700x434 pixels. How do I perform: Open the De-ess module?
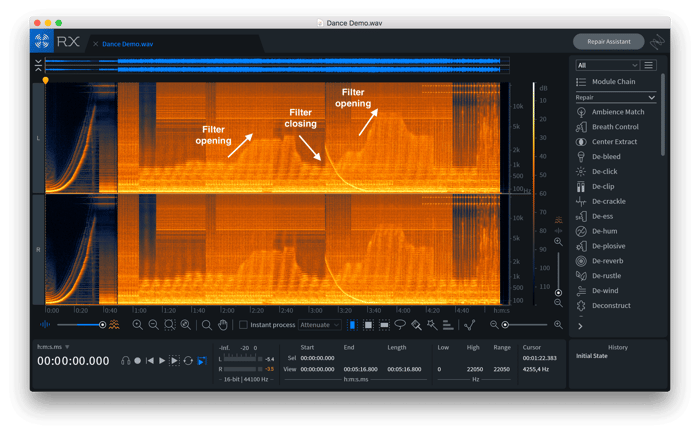[x=595, y=217]
